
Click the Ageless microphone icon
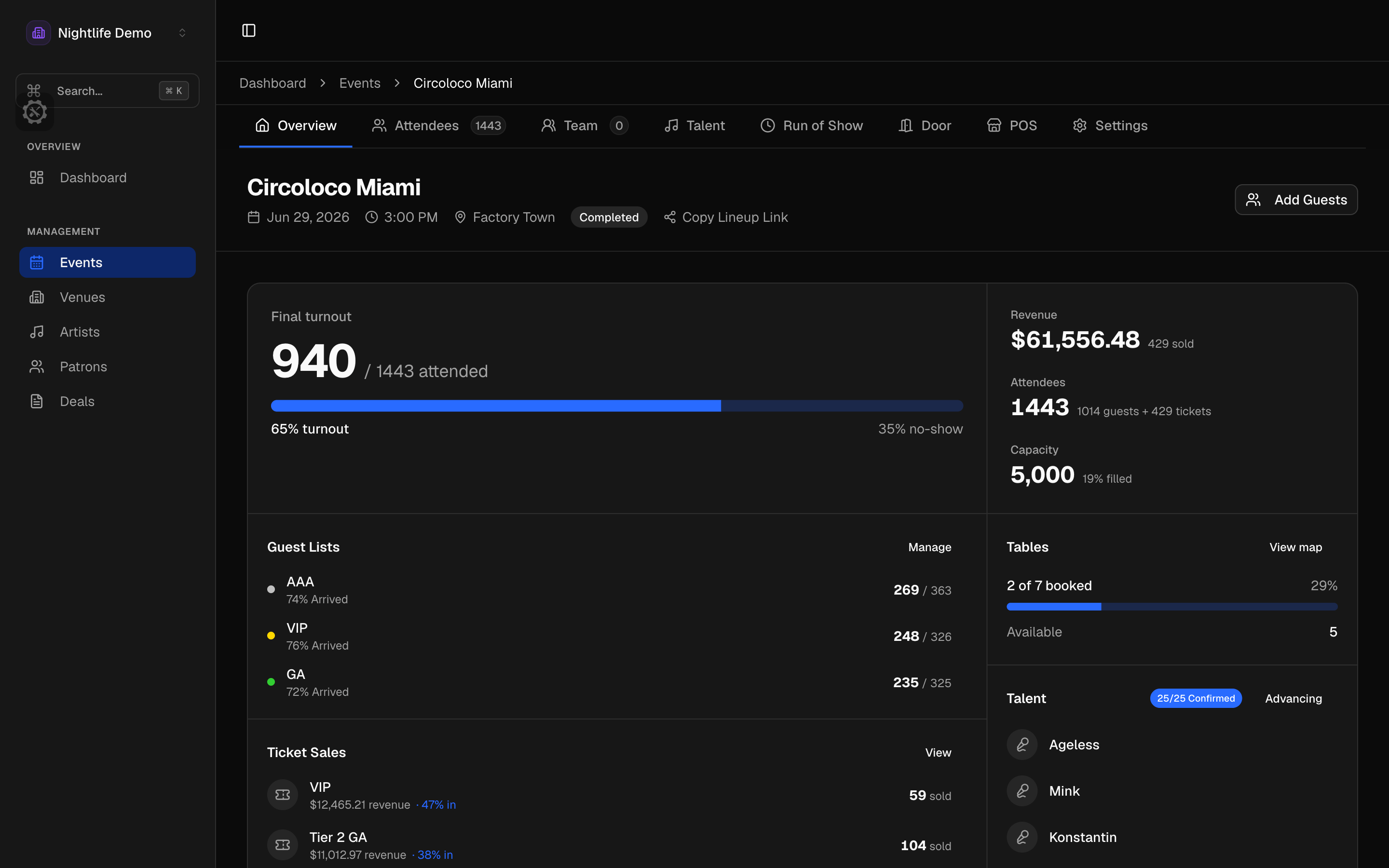(x=1022, y=745)
